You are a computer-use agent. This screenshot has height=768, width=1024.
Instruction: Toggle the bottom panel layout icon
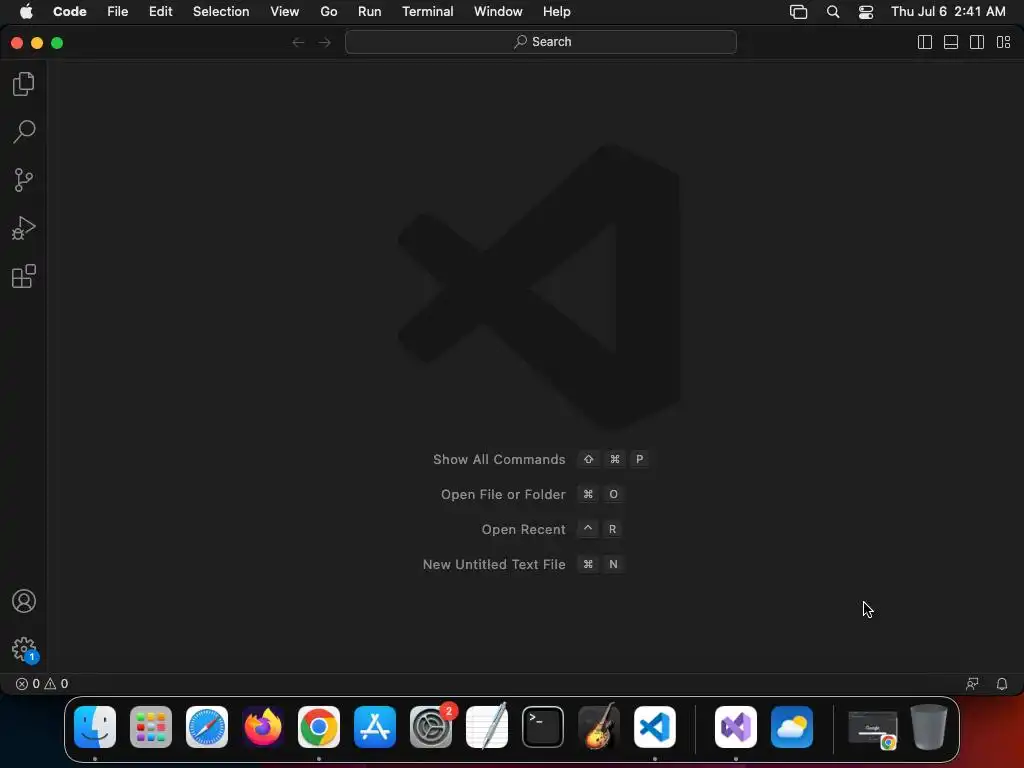(951, 42)
